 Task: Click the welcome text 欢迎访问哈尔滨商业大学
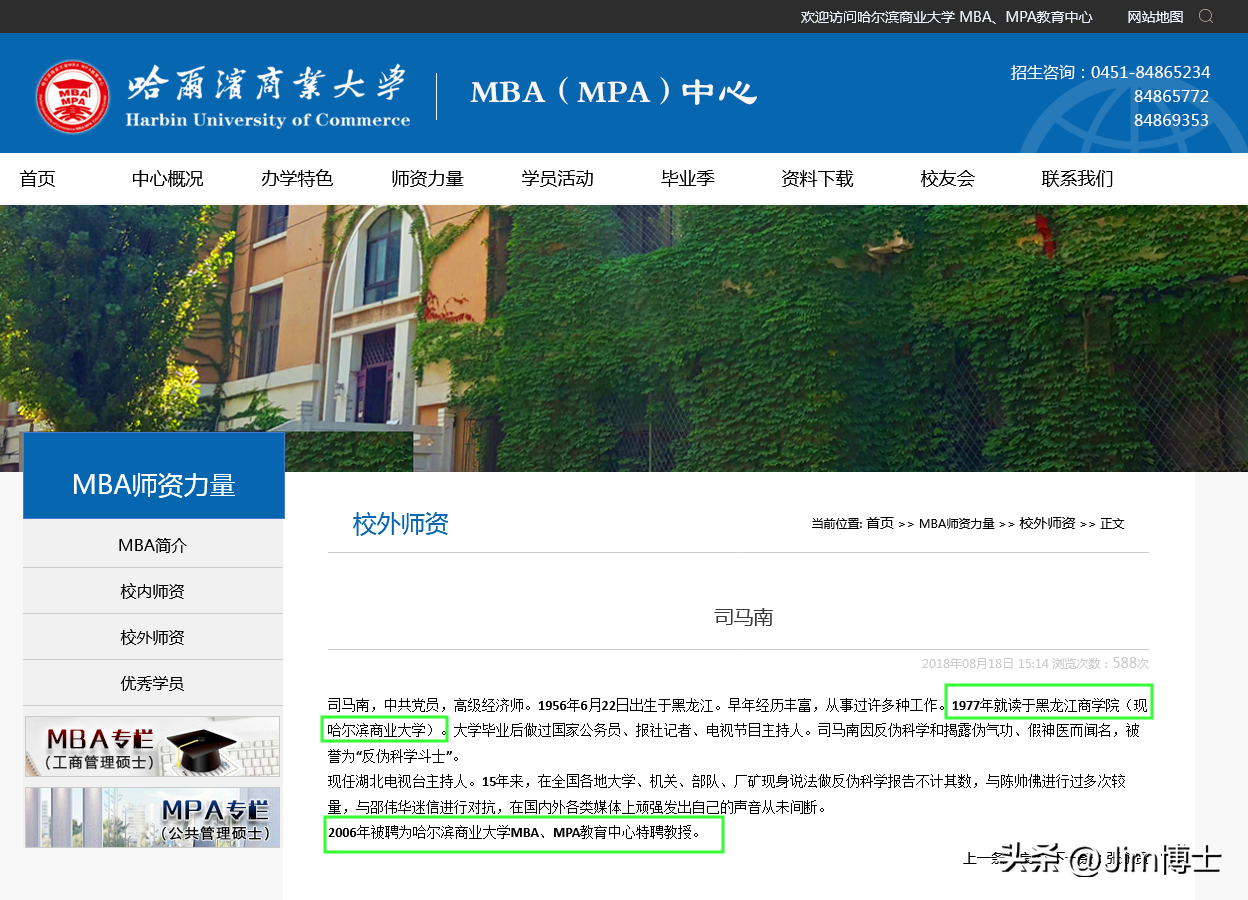point(877,17)
